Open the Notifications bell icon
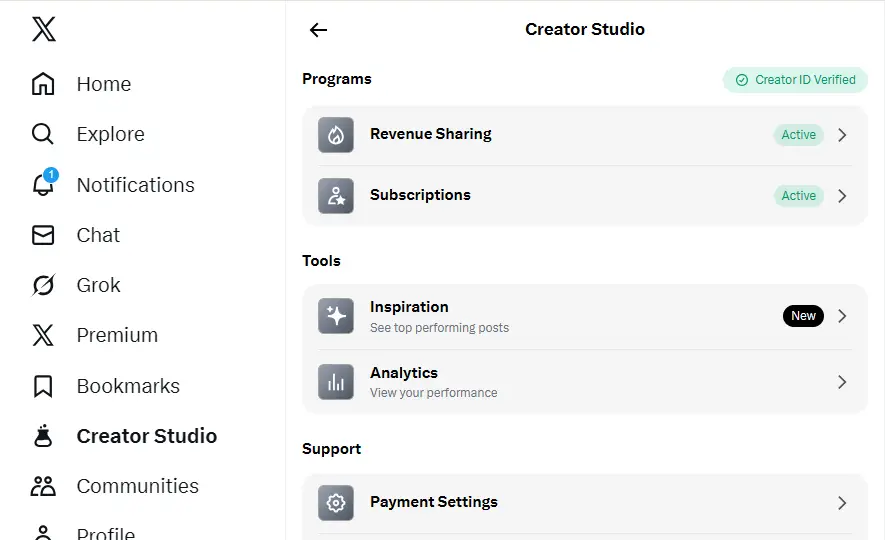Viewport: 885px width, 540px height. [x=43, y=185]
